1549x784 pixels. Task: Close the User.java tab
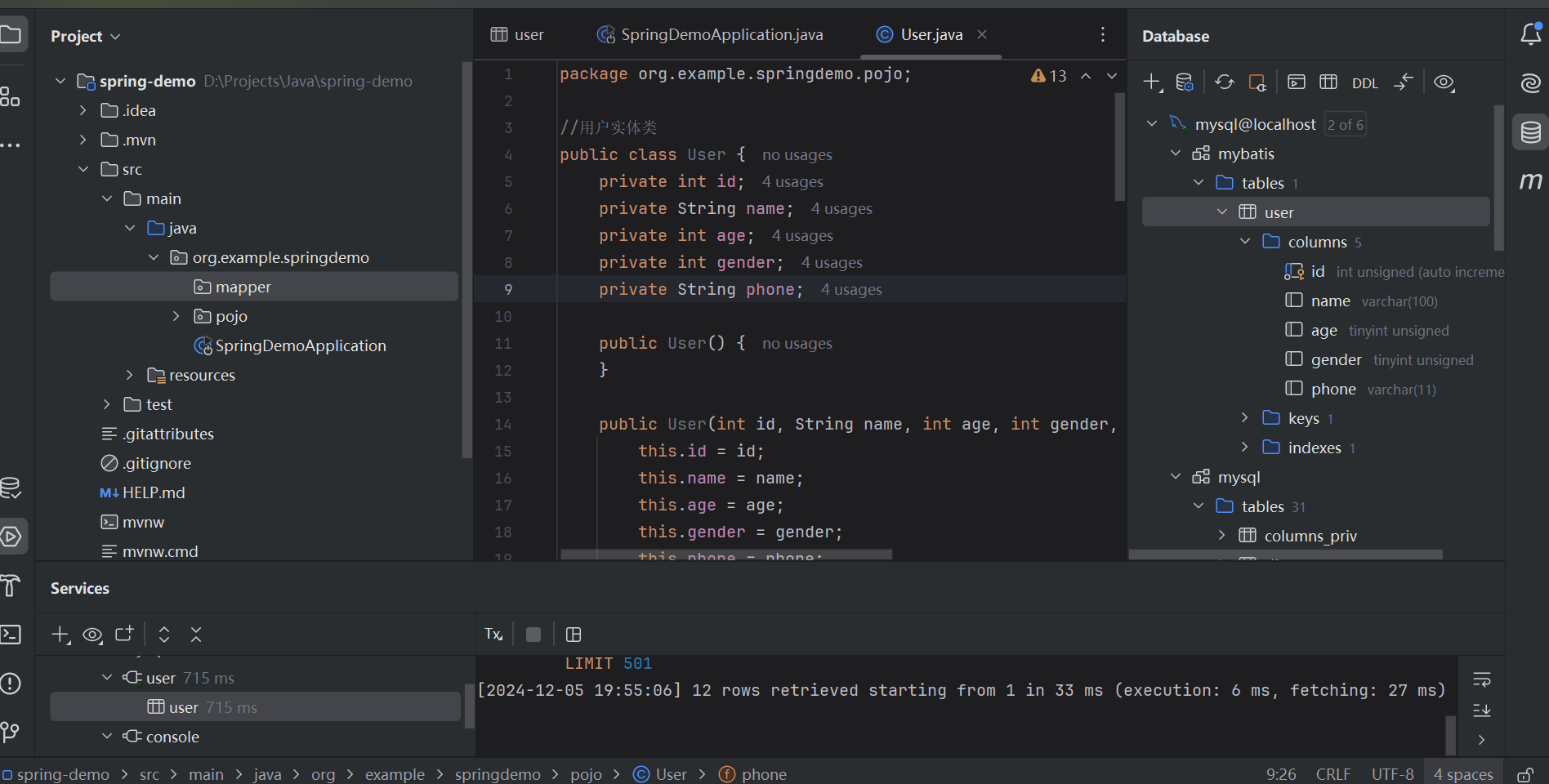(982, 34)
